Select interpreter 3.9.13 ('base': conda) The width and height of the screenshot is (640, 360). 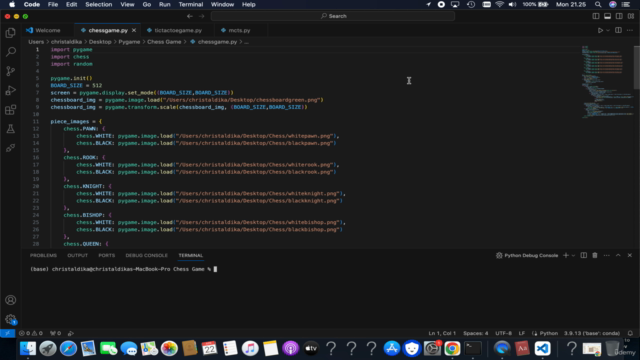click(592, 333)
